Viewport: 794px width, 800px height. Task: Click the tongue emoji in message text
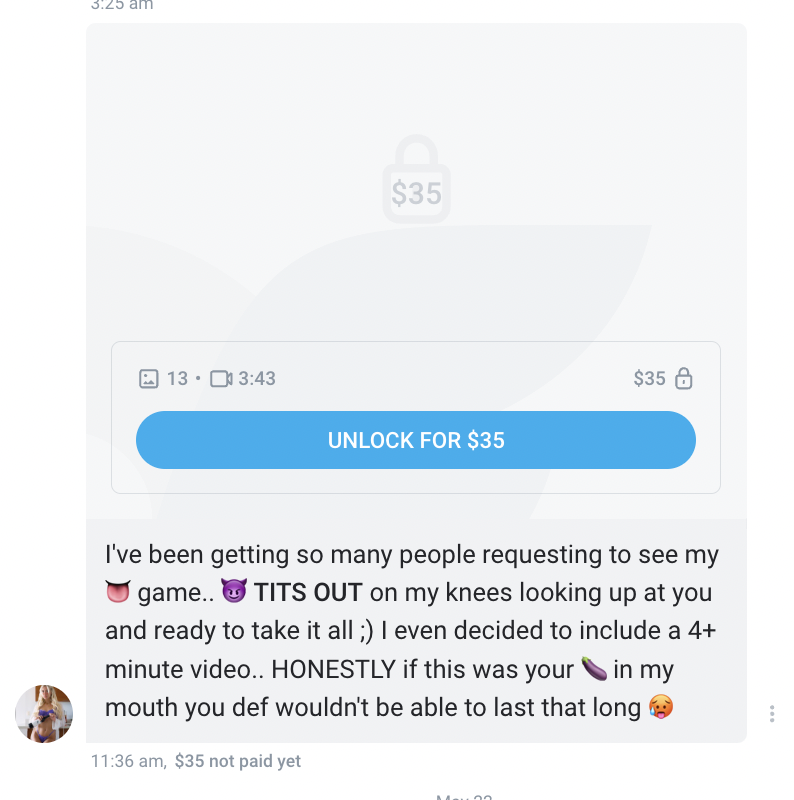[x=118, y=591]
